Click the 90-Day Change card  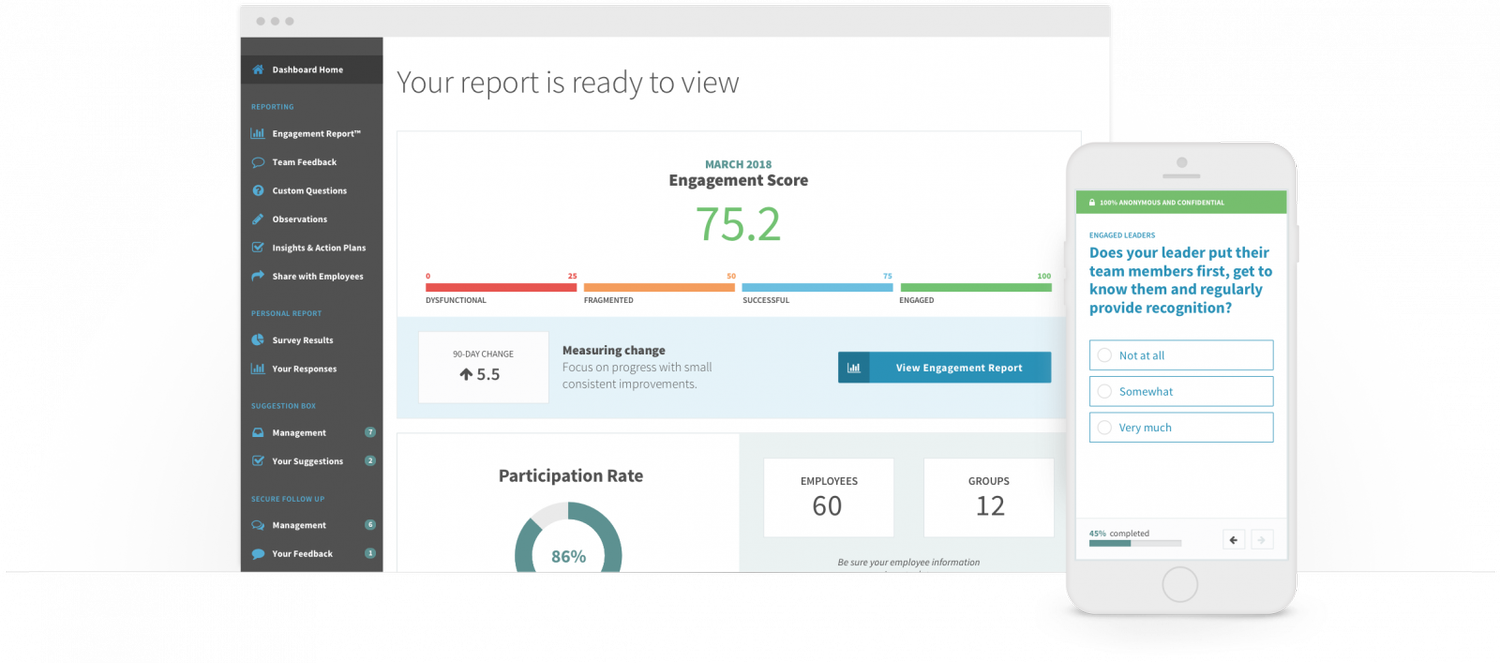pos(483,367)
